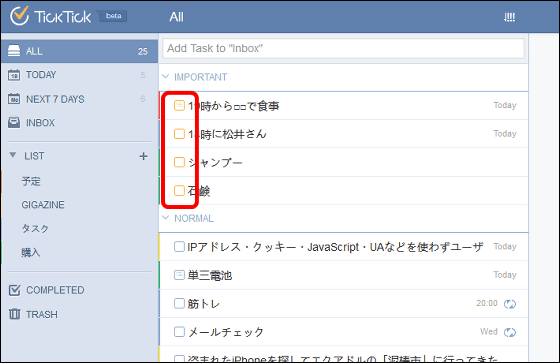Check off the 石鹸 task
Image resolution: width=560 pixels, height=363 pixels.
pos(179,190)
